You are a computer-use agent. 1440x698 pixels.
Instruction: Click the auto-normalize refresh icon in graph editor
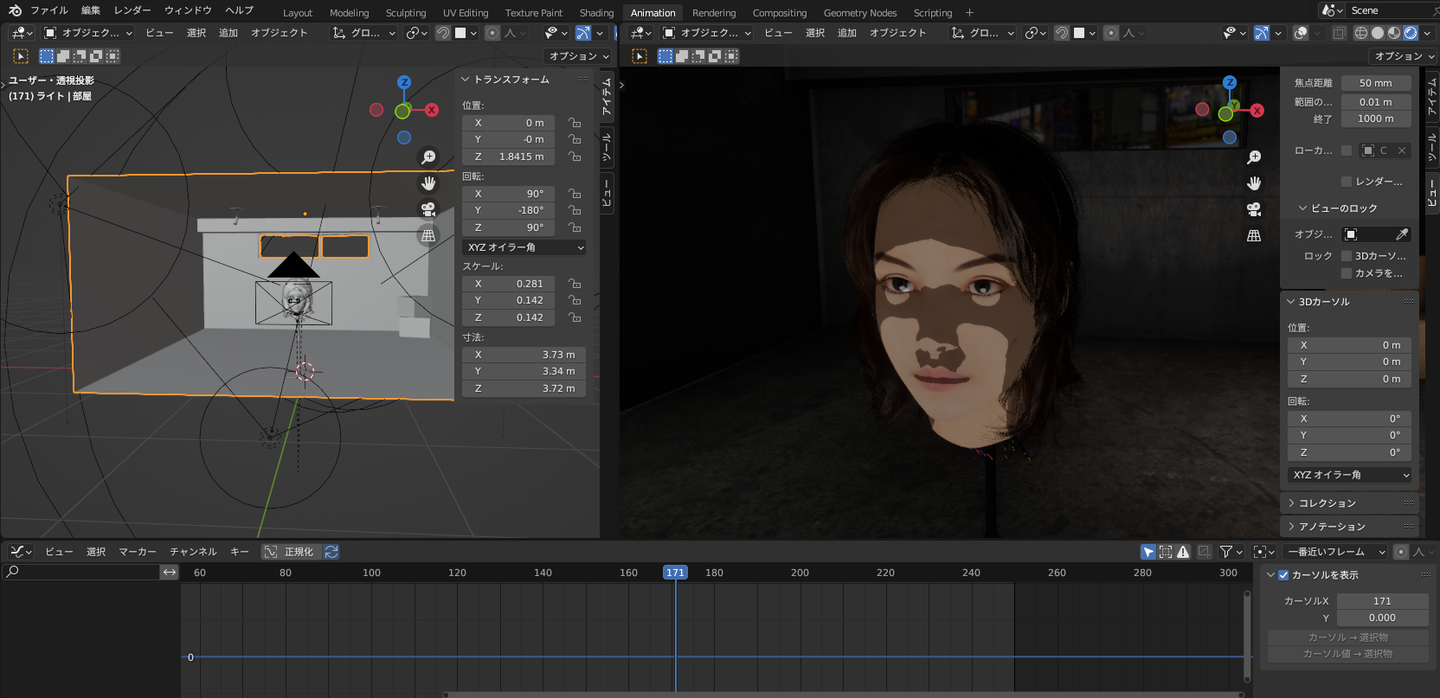click(x=331, y=551)
